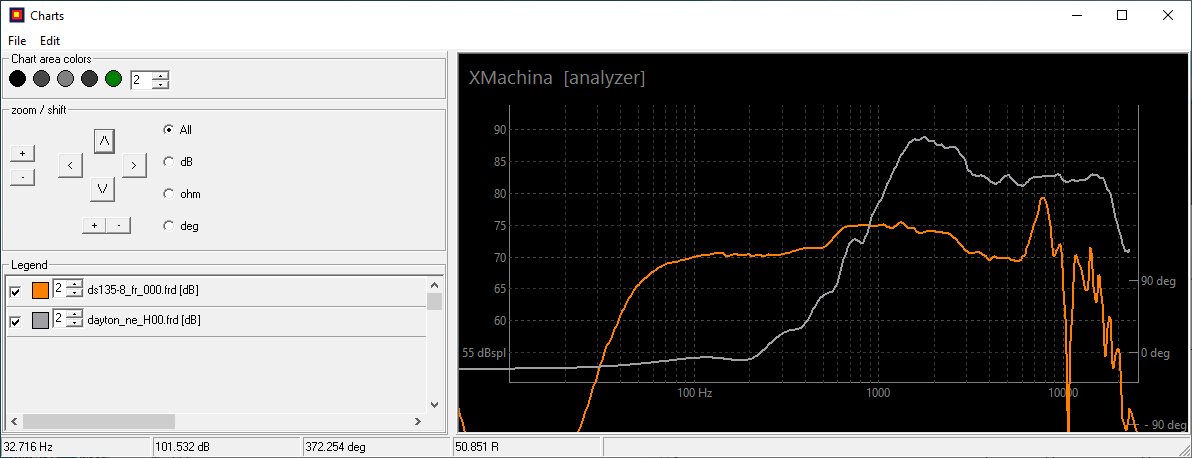Open the Edit menu
The width and height of the screenshot is (1192, 458).
(x=50, y=40)
